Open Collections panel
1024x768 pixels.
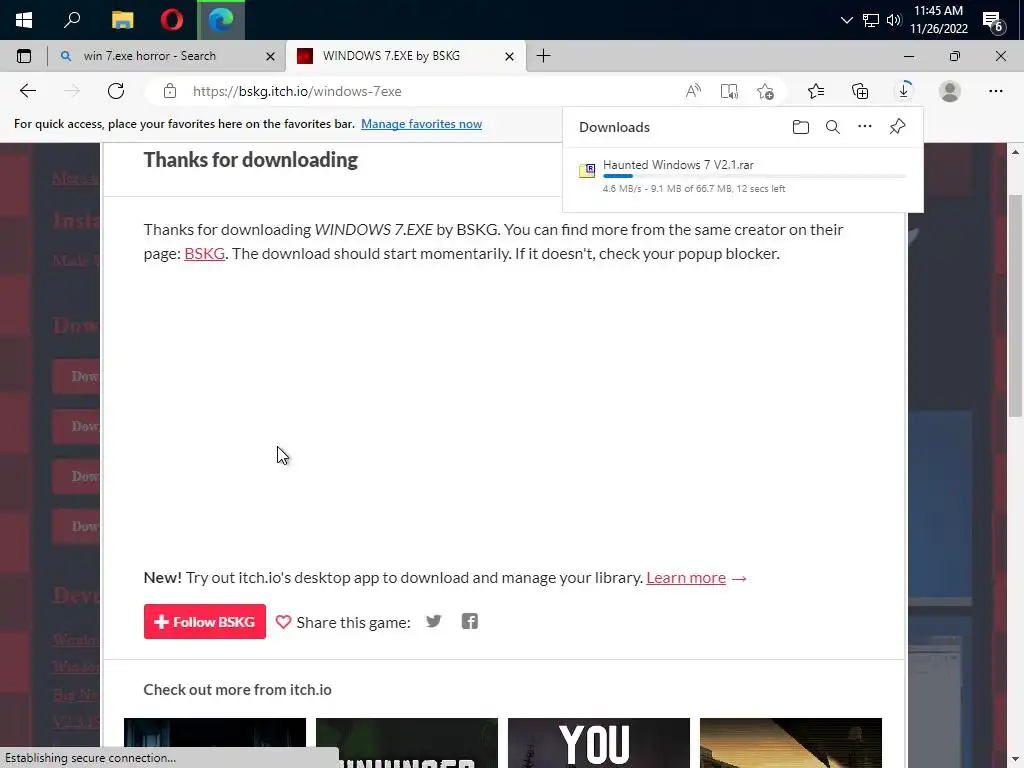(x=860, y=91)
